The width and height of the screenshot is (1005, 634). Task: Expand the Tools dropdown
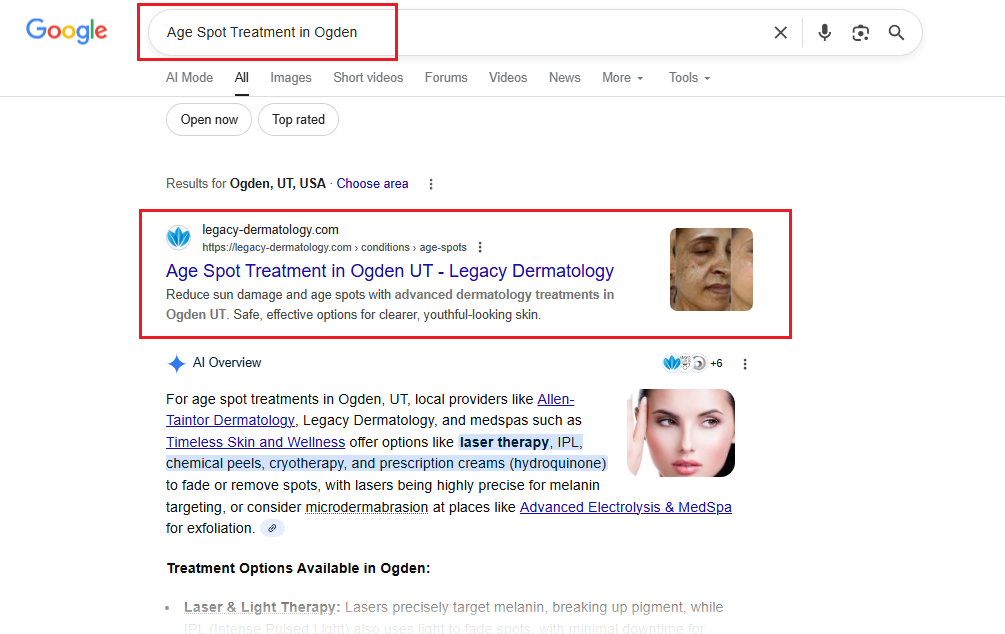(x=689, y=78)
